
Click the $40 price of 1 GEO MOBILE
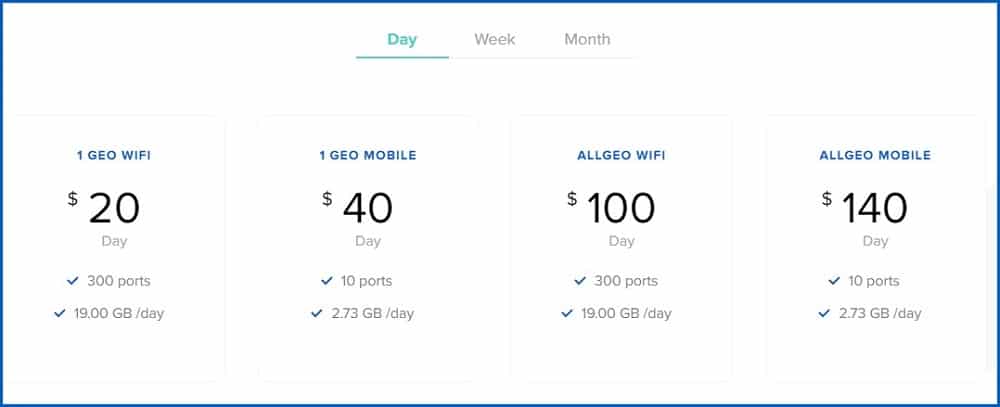pos(358,207)
